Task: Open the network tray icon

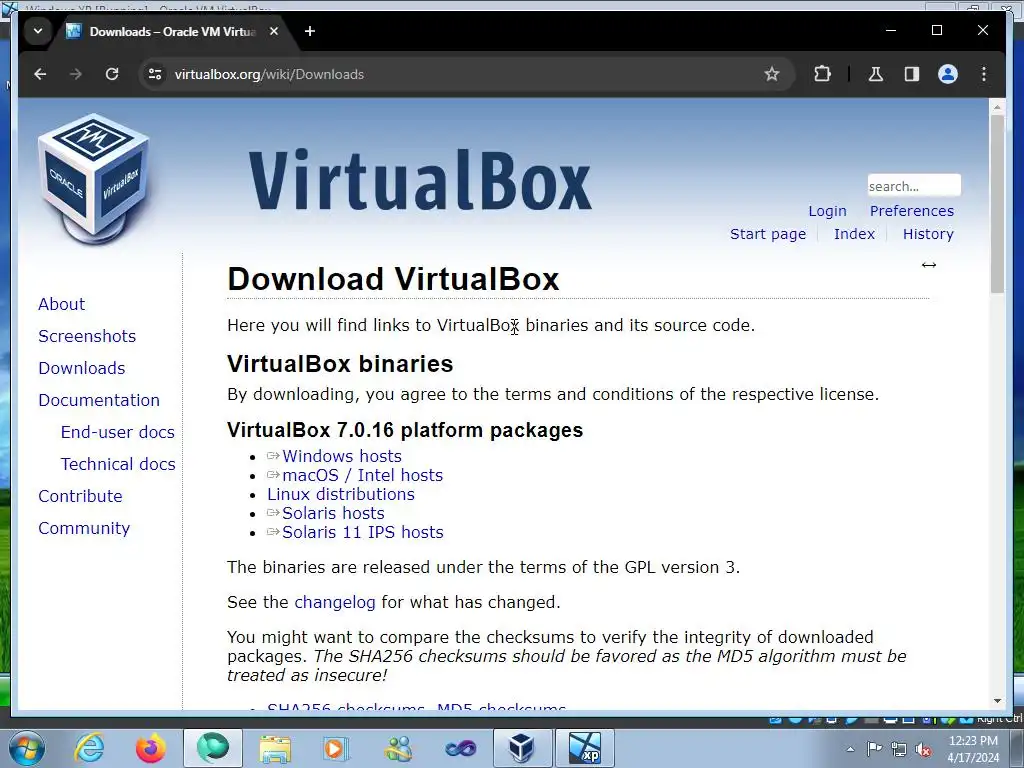Action: pyautogui.click(x=899, y=749)
